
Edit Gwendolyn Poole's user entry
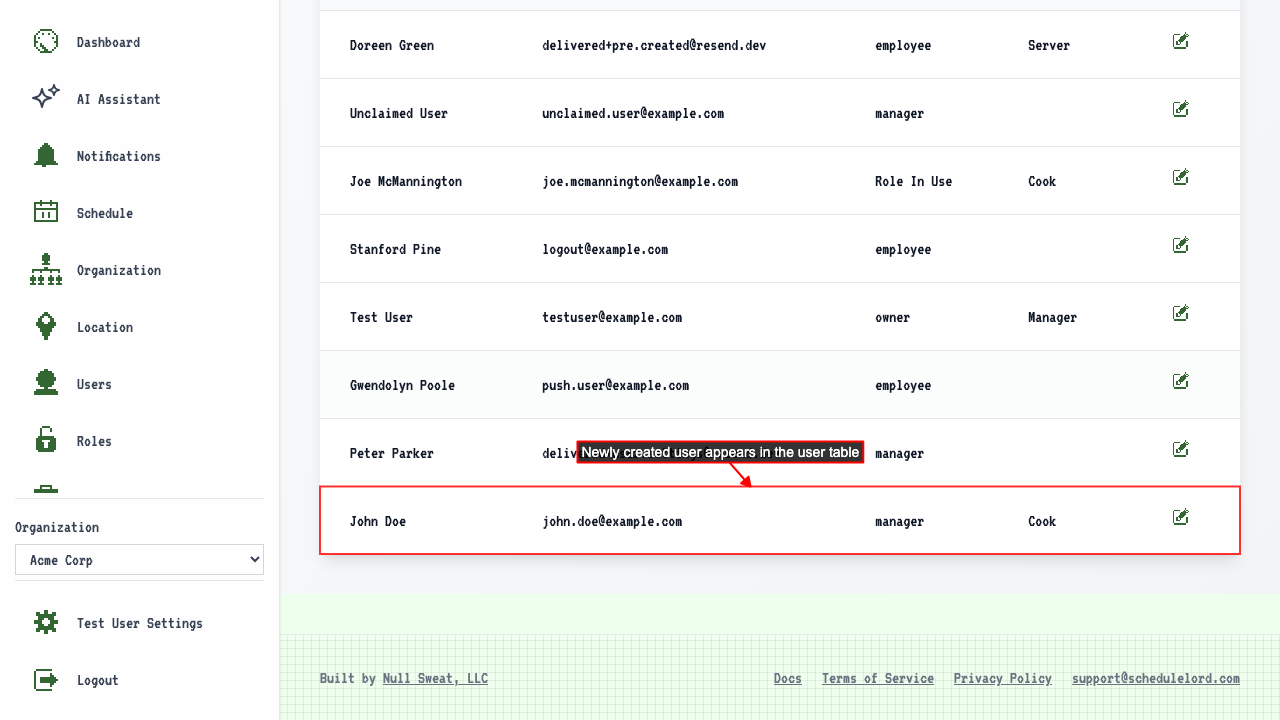(1180, 381)
